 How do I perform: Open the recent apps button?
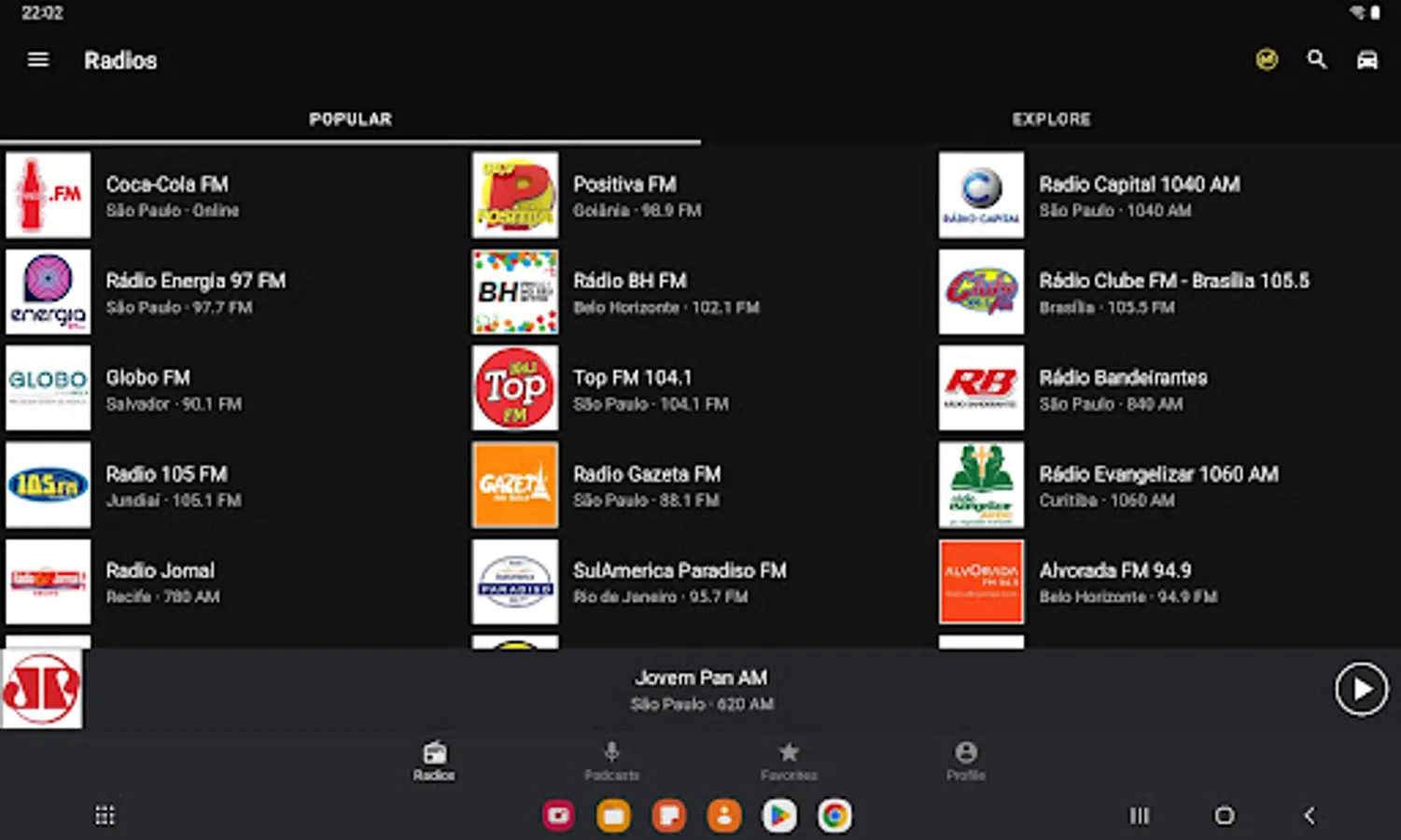[x=1140, y=816]
